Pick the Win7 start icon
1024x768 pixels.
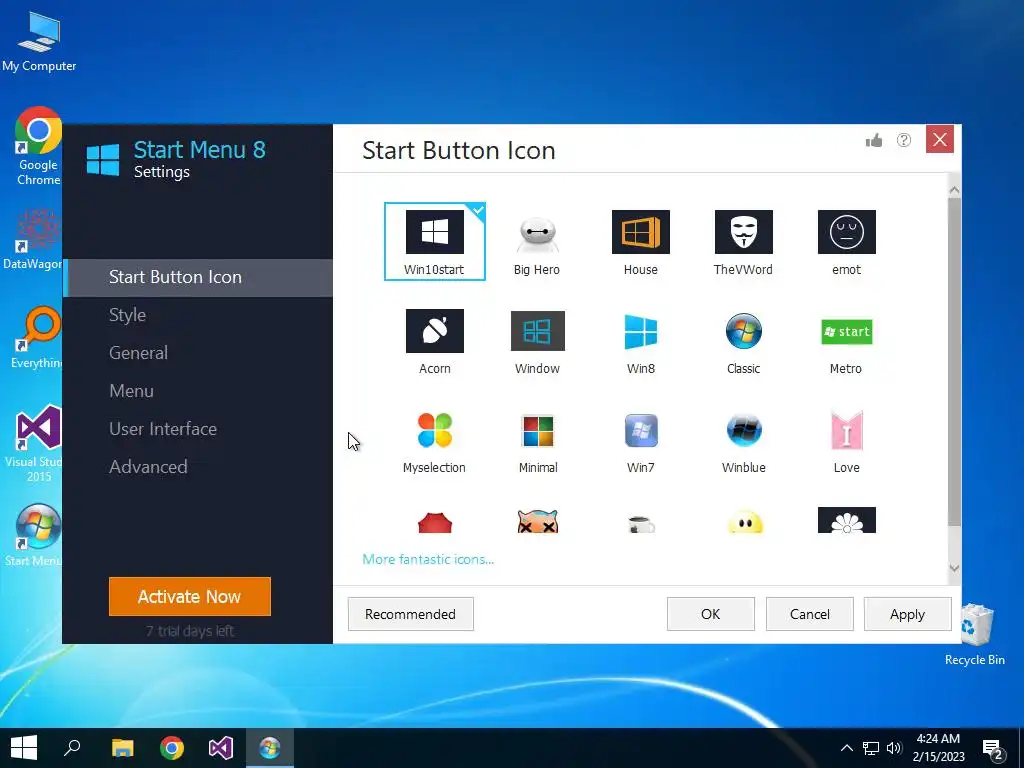641,441
